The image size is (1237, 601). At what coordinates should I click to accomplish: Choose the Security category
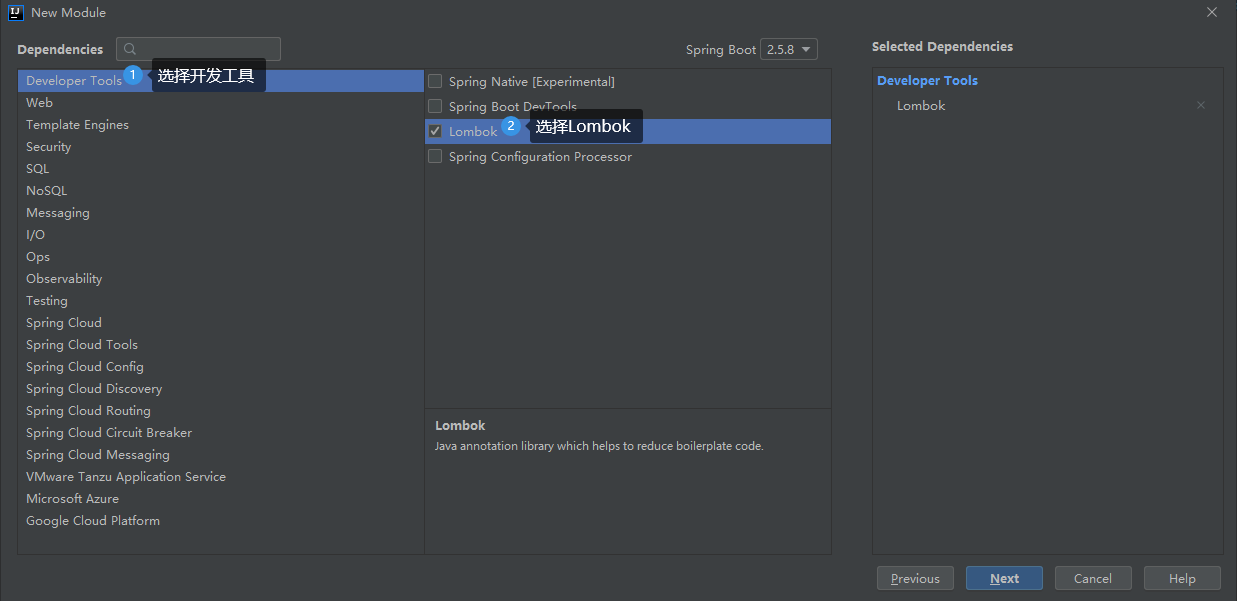221,146
